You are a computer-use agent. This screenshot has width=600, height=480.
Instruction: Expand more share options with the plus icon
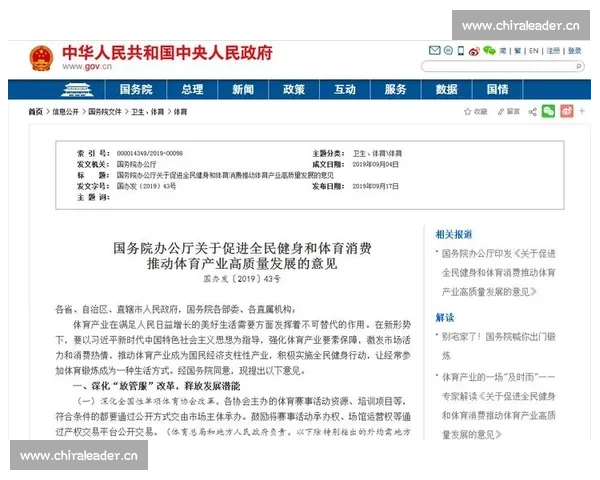pyautogui.click(x=582, y=111)
